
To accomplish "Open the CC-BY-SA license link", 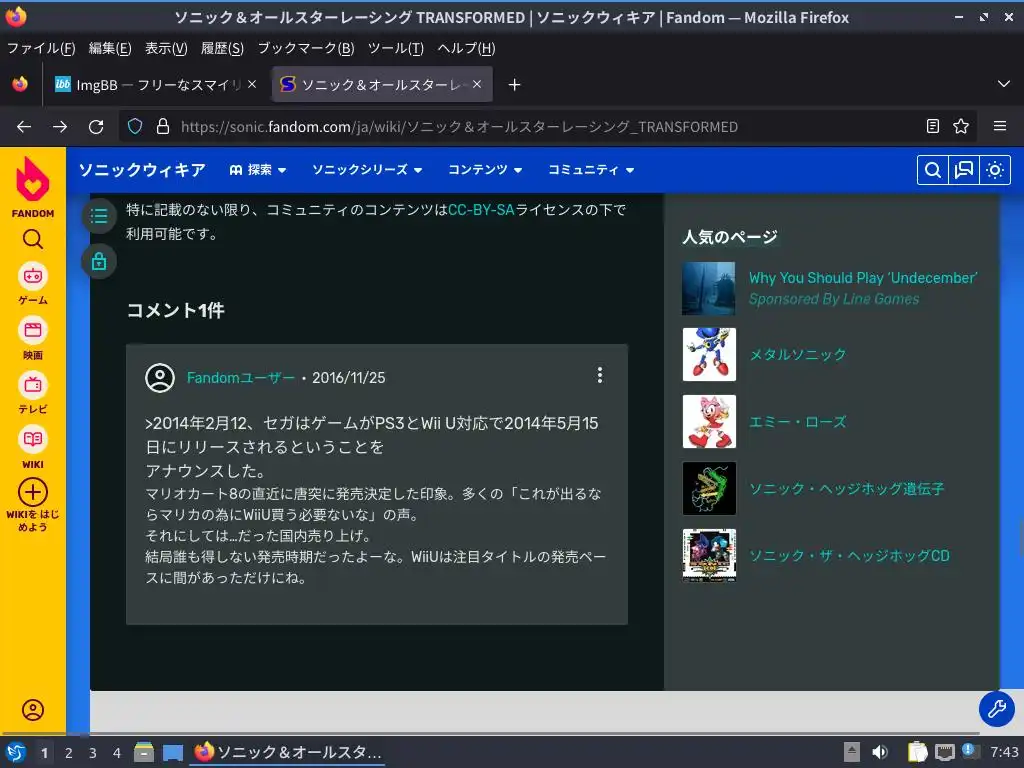I will point(481,210).
